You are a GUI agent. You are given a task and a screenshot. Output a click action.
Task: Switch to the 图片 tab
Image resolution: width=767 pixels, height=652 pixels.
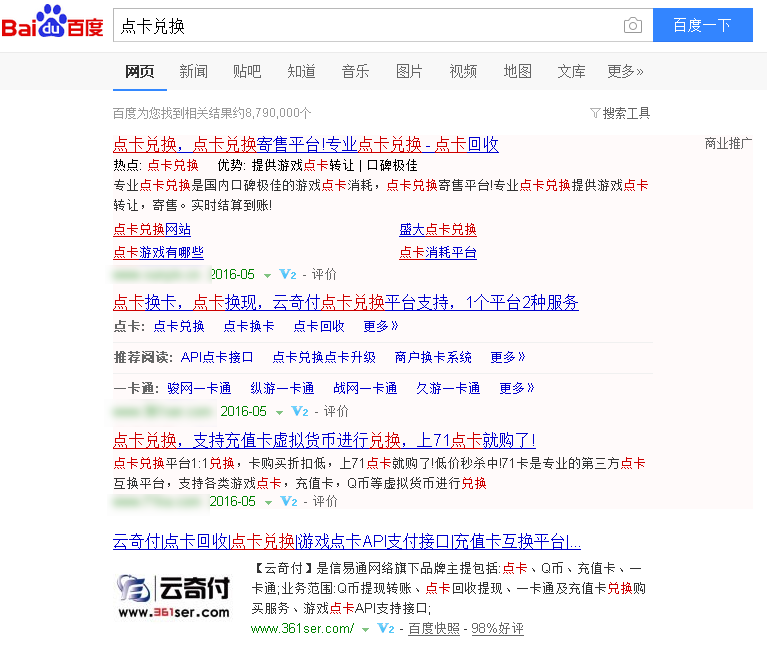tap(409, 71)
